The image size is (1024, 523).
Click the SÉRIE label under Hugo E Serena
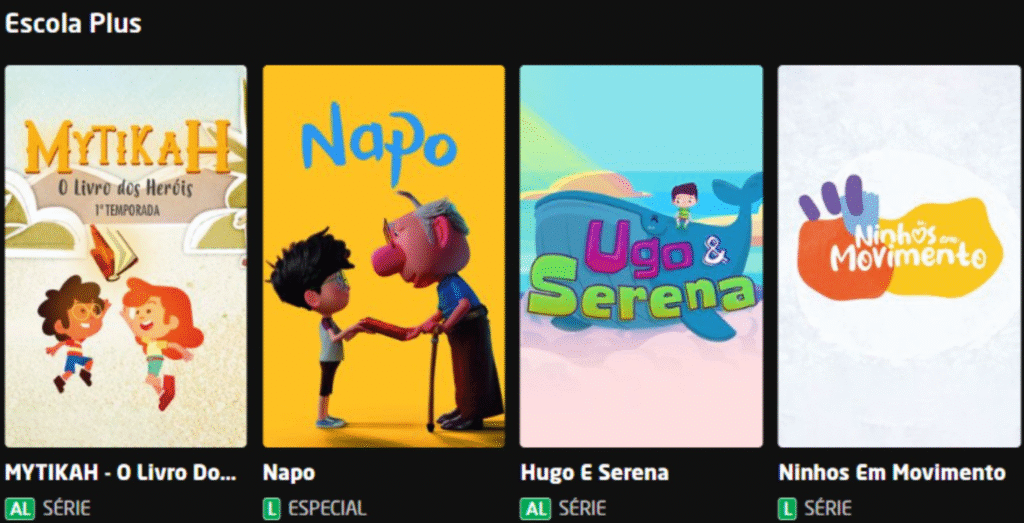pos(582,508)
